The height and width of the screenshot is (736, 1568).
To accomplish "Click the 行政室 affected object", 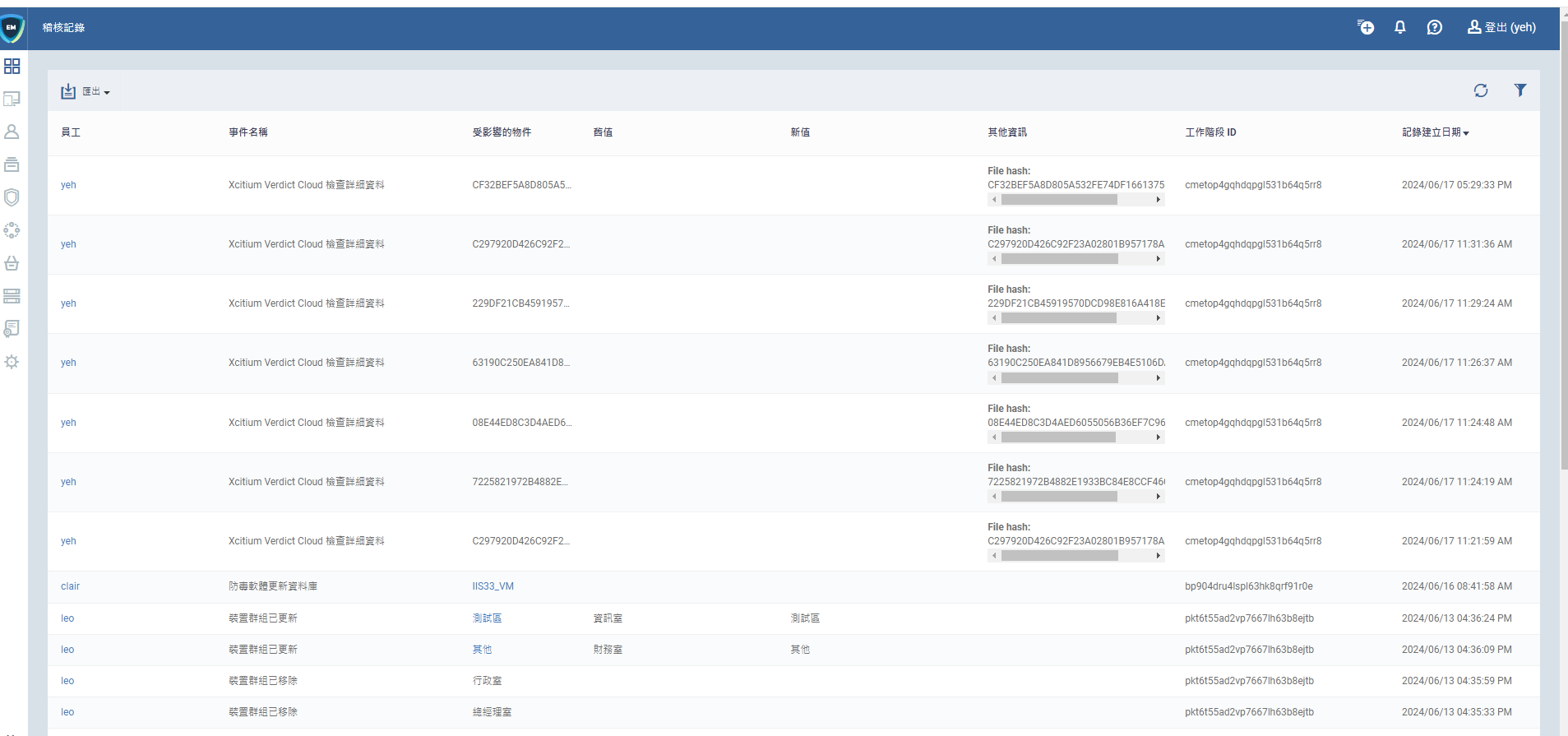I will point(487,681).
